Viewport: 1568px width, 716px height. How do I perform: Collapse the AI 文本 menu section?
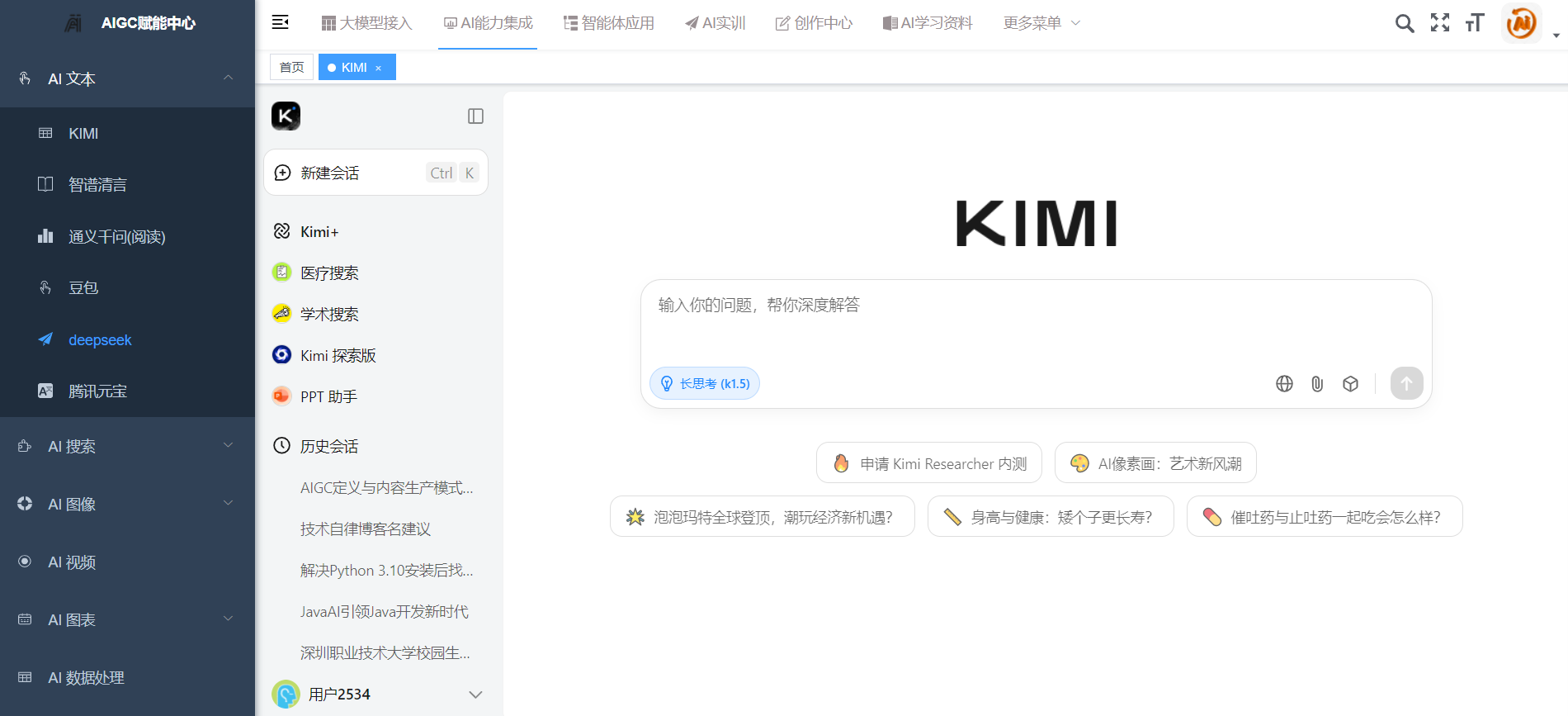127,78
